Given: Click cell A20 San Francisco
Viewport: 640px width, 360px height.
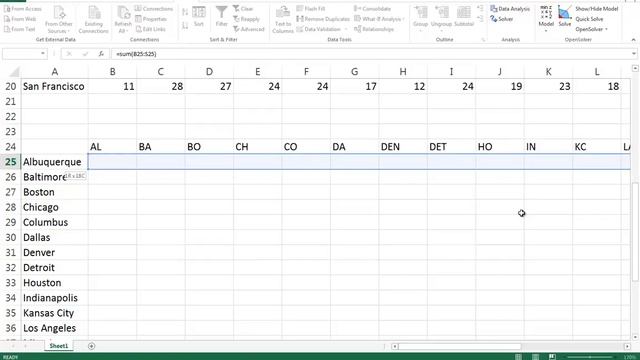Looking at the screenshot, I should click(54, 87).
